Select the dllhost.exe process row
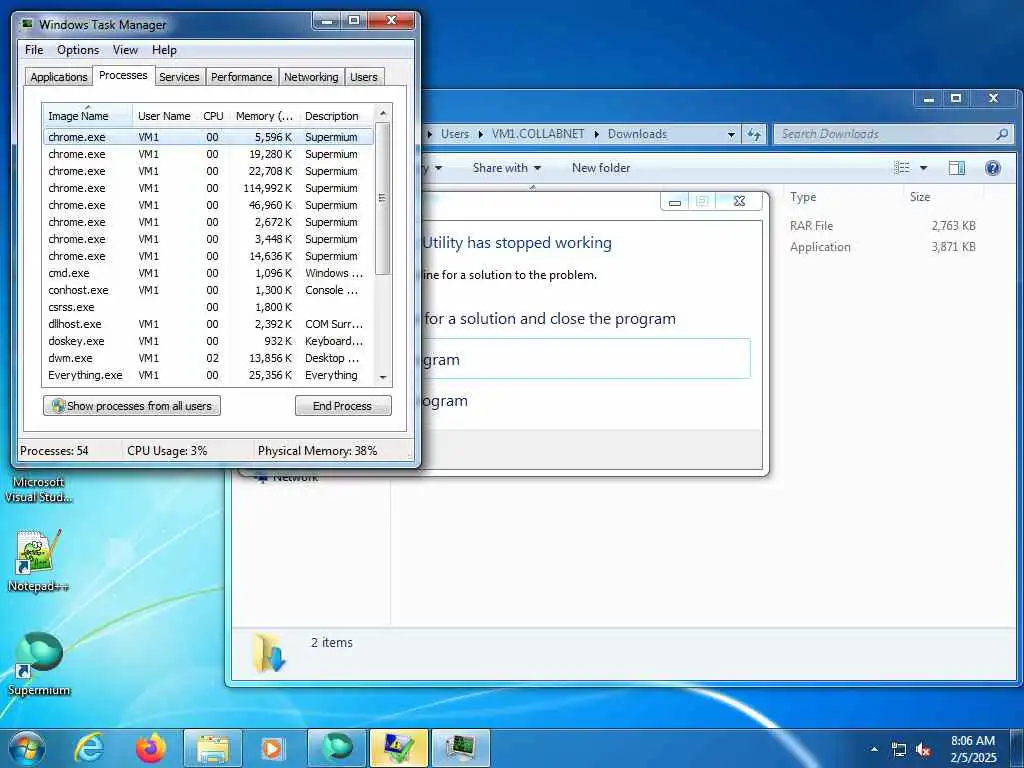Viewport: 1024px width, 768px height. [208, 324]
